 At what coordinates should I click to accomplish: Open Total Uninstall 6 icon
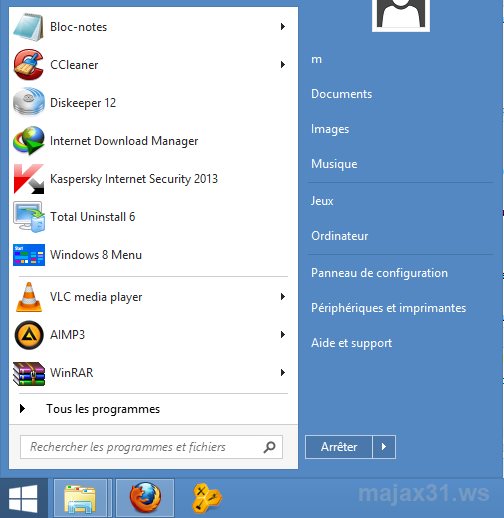29,217
